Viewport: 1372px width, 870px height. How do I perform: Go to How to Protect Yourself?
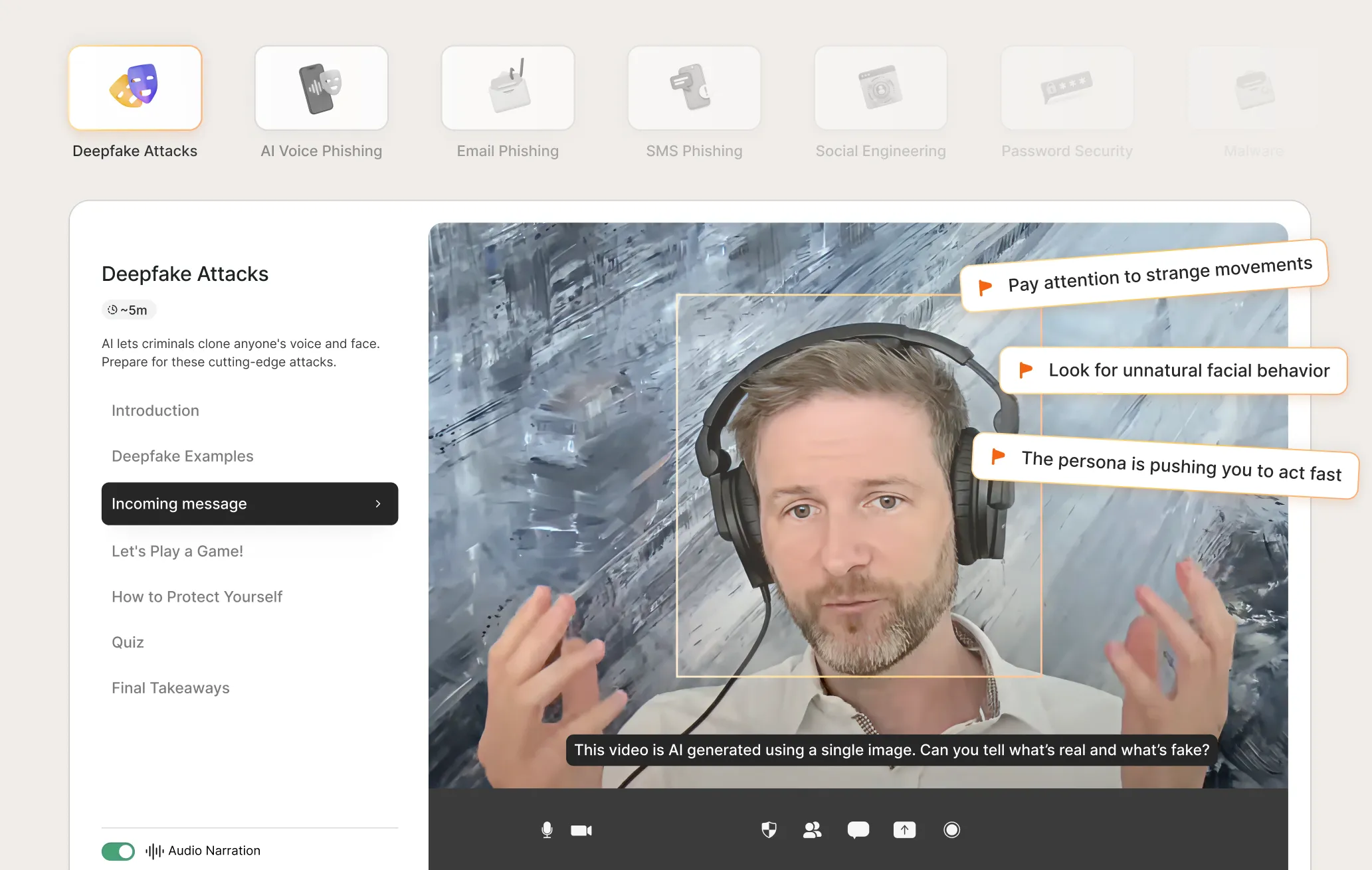tap(197, 596)
